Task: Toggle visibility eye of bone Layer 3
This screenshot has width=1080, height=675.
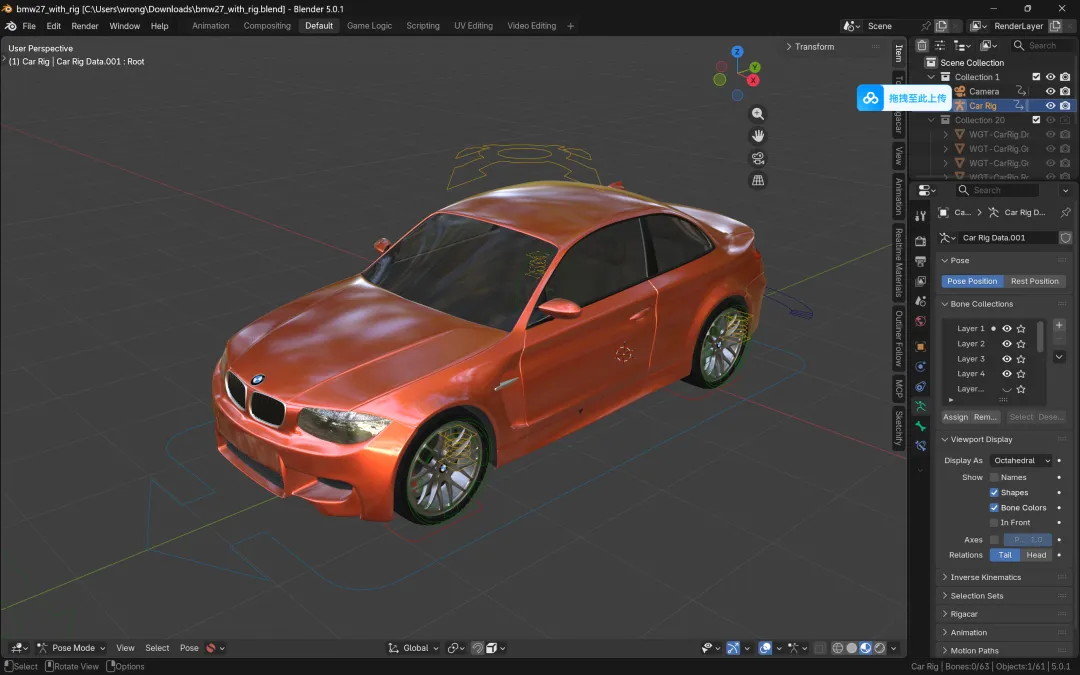Action: [x=1007, y=359]
